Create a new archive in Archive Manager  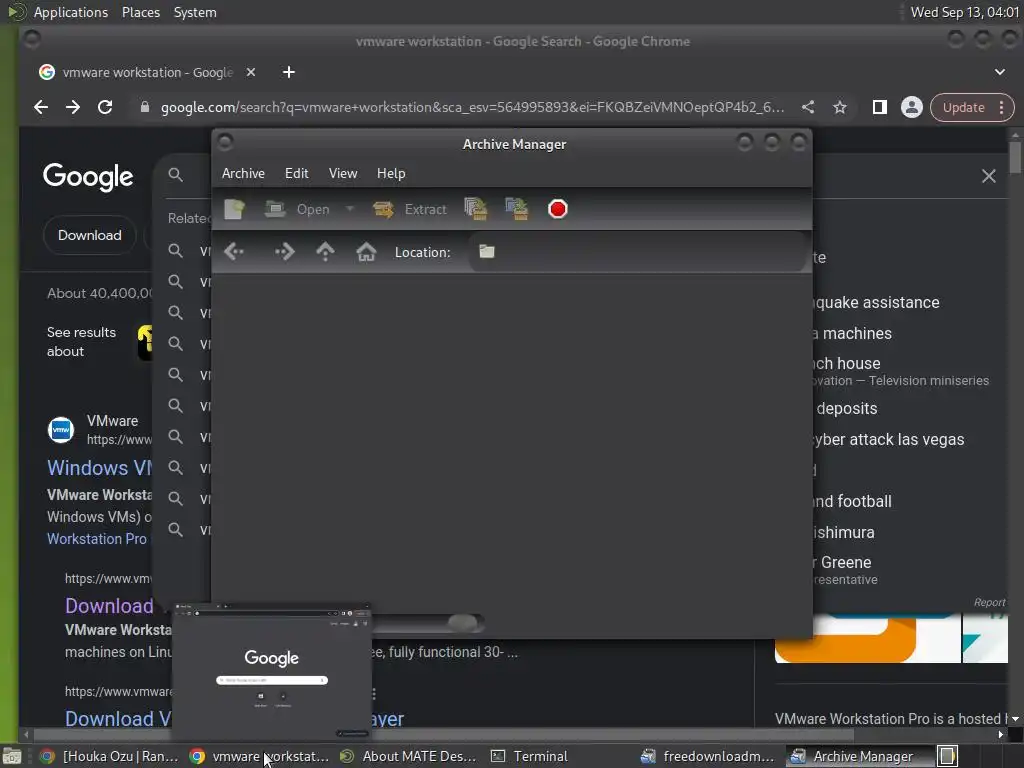[234, 209]
